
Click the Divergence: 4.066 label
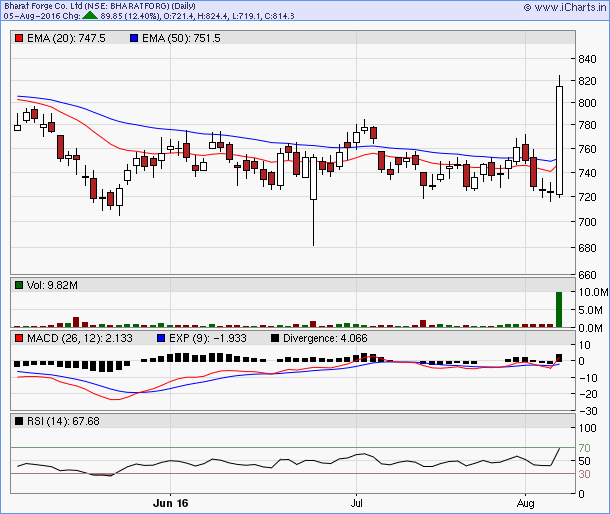coord(325,338)
